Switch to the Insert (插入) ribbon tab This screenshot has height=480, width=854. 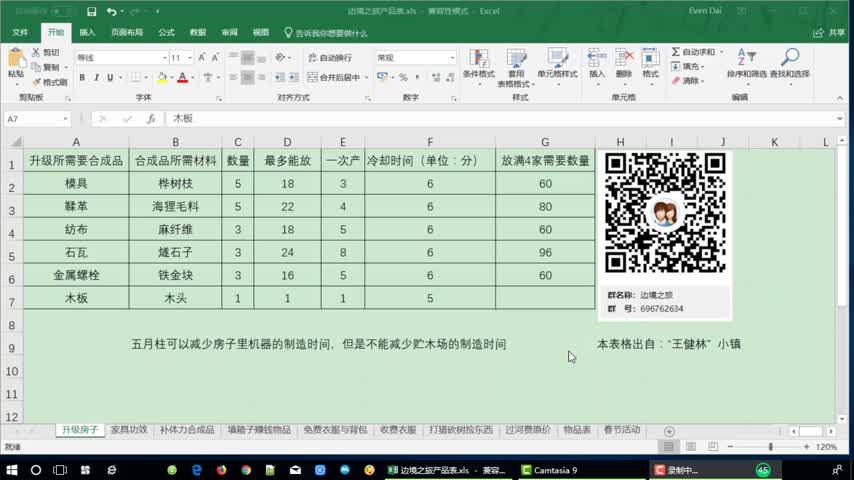point(87,33)
